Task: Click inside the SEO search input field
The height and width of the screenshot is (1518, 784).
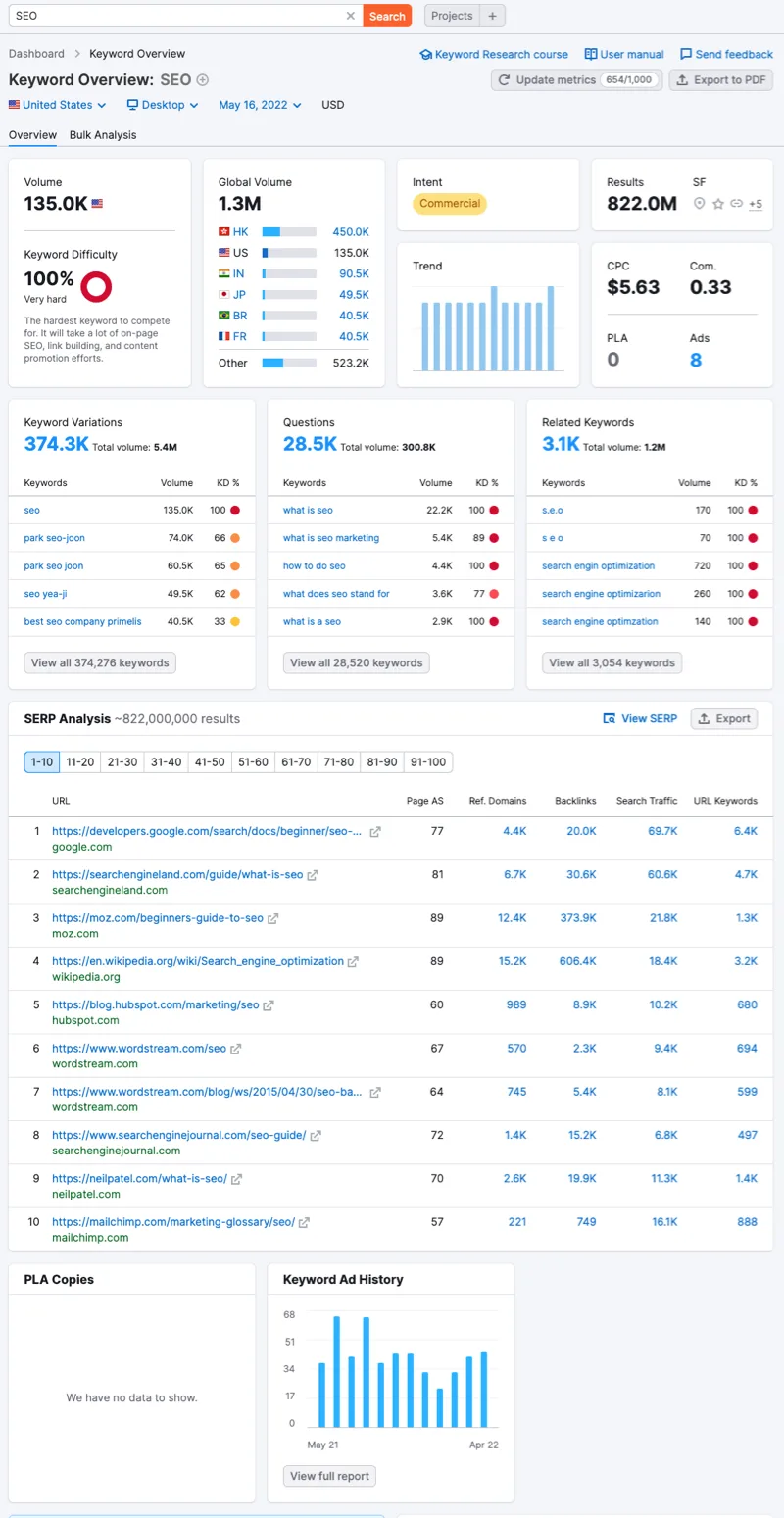Action: pyautogui.click(x=176, y=16)
